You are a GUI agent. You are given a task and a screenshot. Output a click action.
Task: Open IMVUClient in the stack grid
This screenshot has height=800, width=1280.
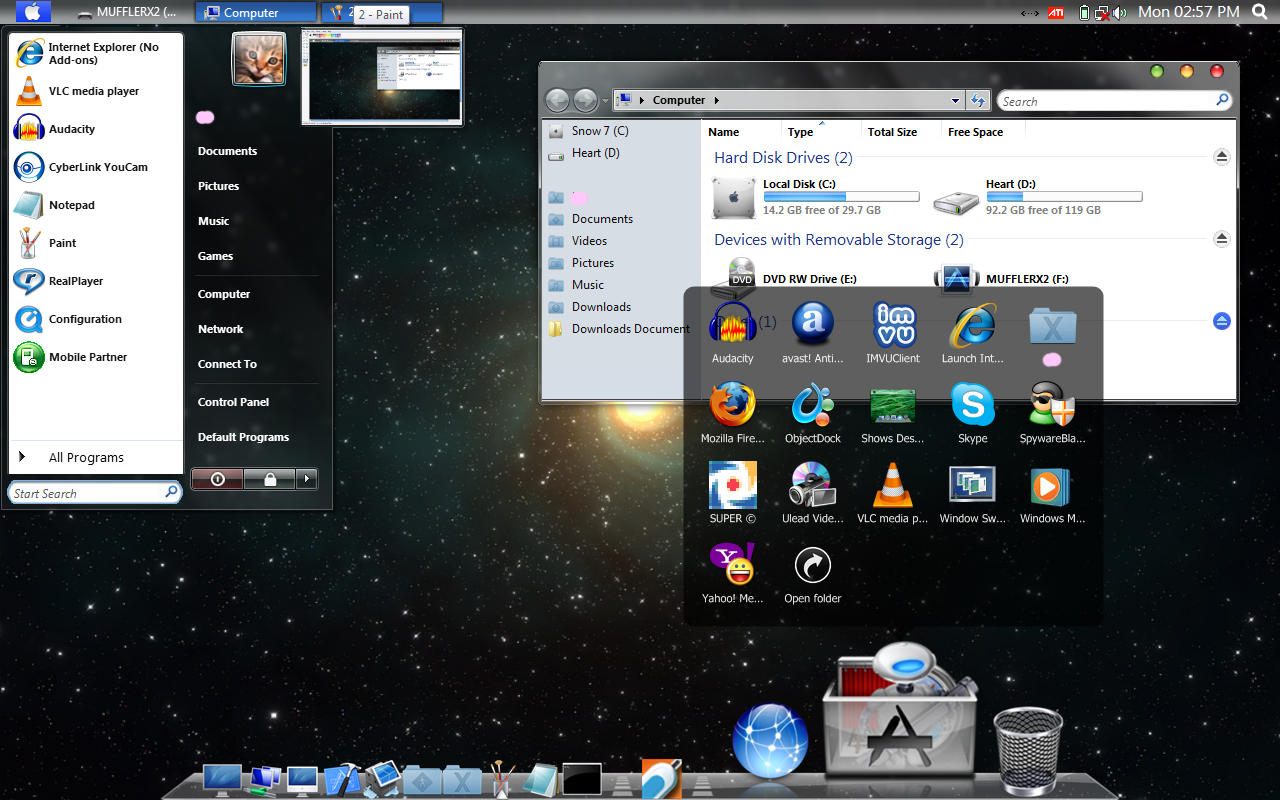pos(895,325)
